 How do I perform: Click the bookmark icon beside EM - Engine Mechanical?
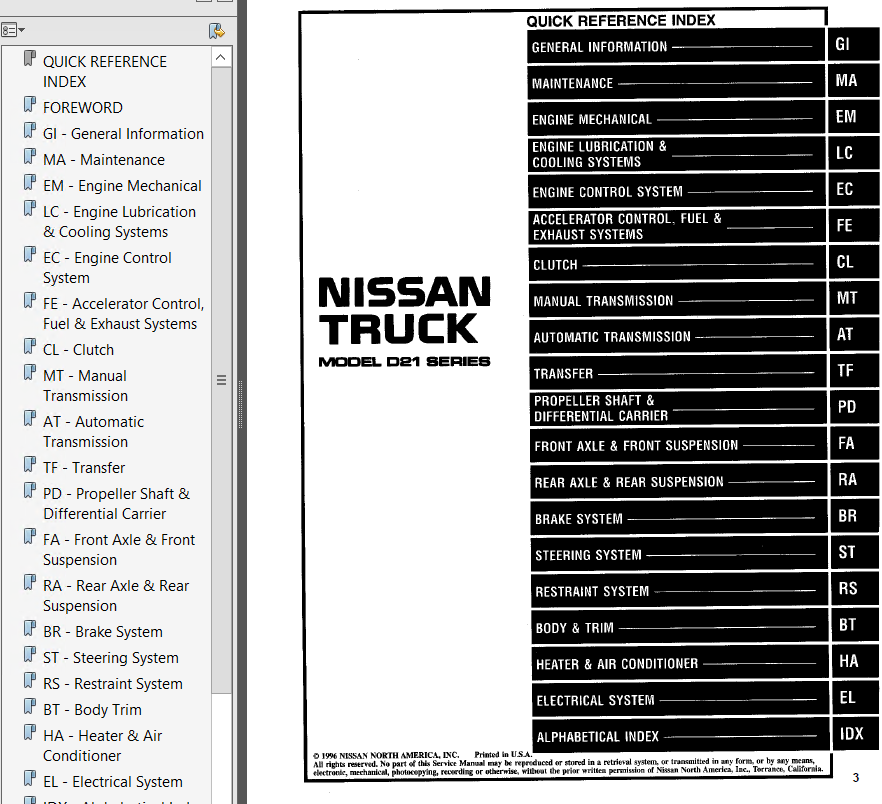[x=30, y=182]
